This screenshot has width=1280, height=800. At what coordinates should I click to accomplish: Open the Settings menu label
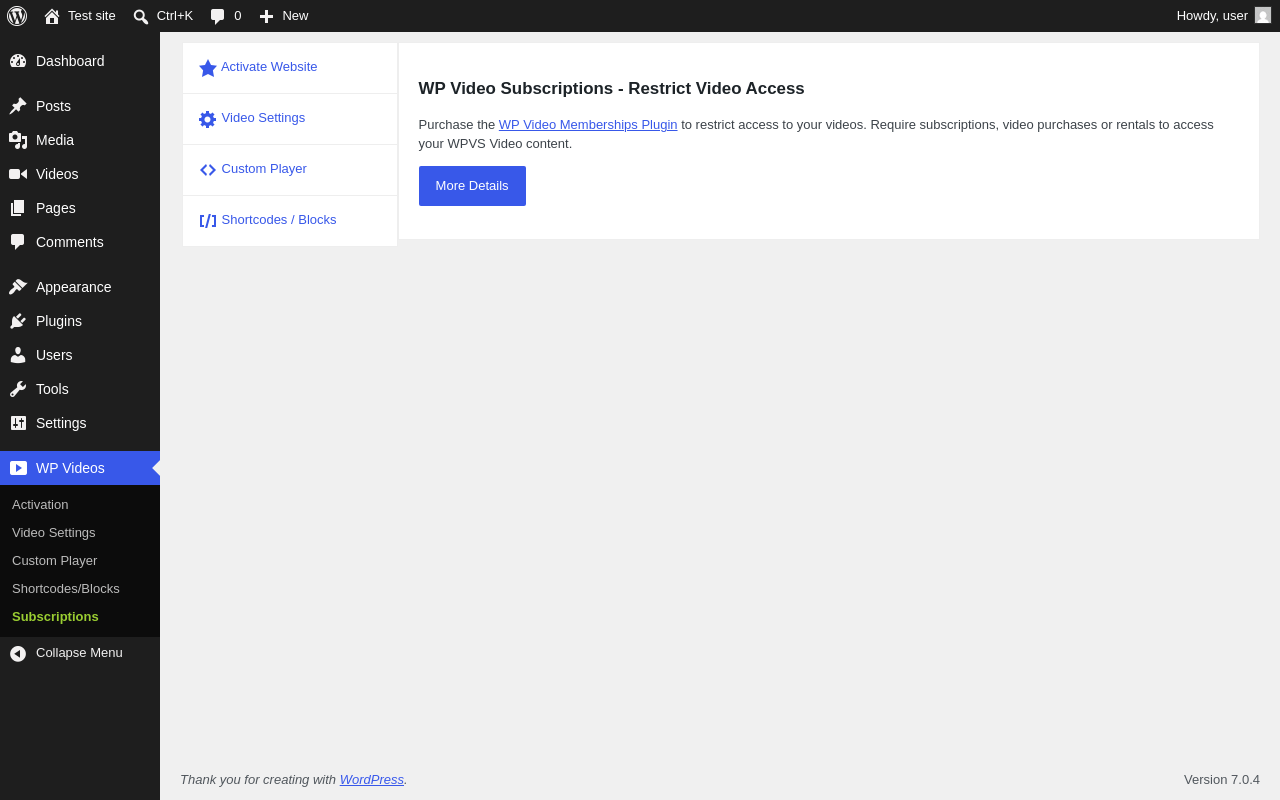click(x=61, y=423)
